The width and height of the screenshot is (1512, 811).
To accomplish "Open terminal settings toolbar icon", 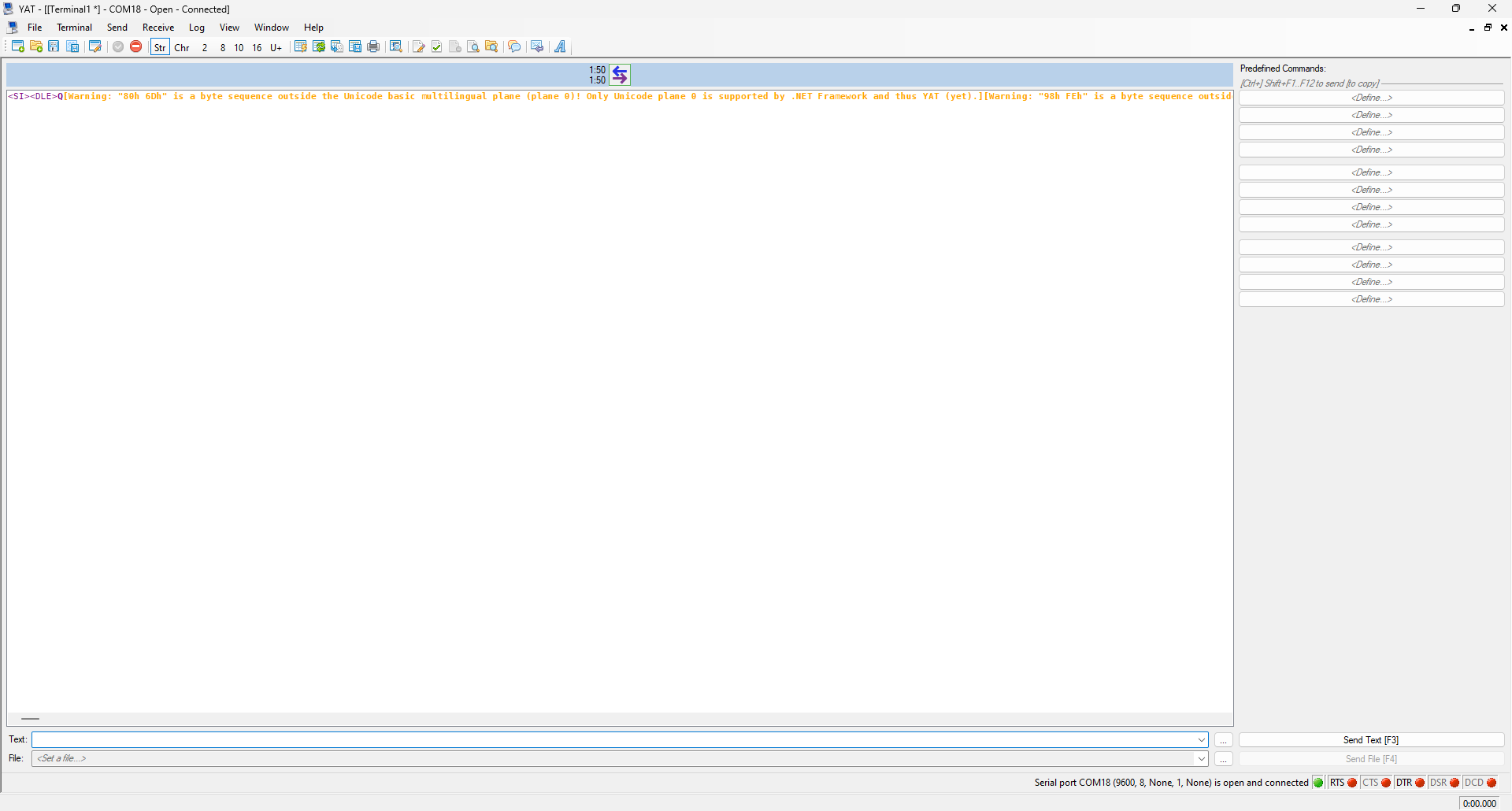I will [x=95, y=46].
